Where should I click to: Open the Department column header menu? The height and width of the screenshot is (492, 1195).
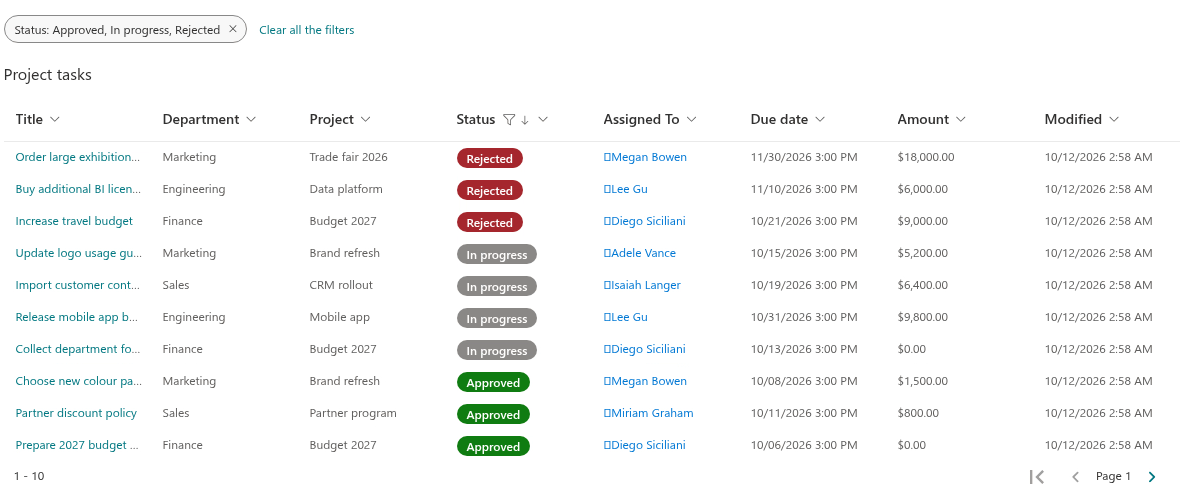[251, 120]
